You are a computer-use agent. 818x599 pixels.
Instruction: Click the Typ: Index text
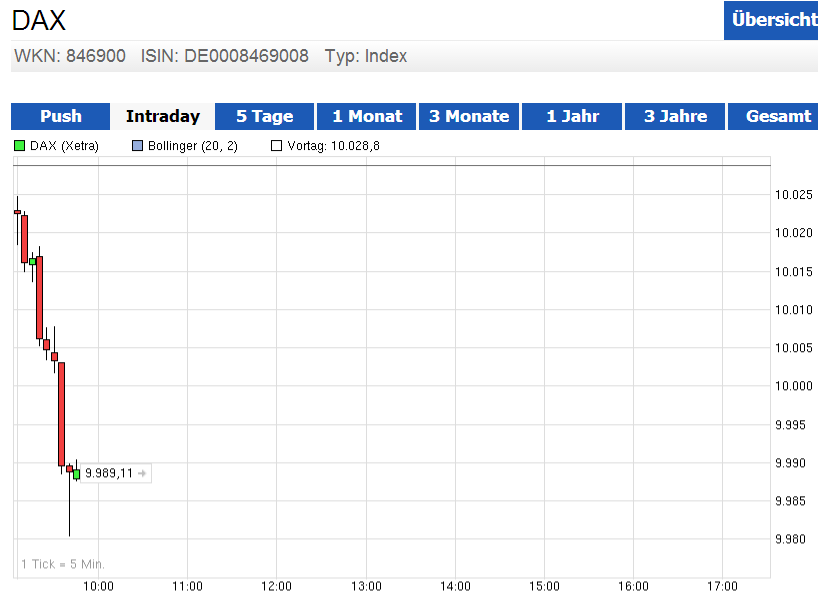coord(366,56)
